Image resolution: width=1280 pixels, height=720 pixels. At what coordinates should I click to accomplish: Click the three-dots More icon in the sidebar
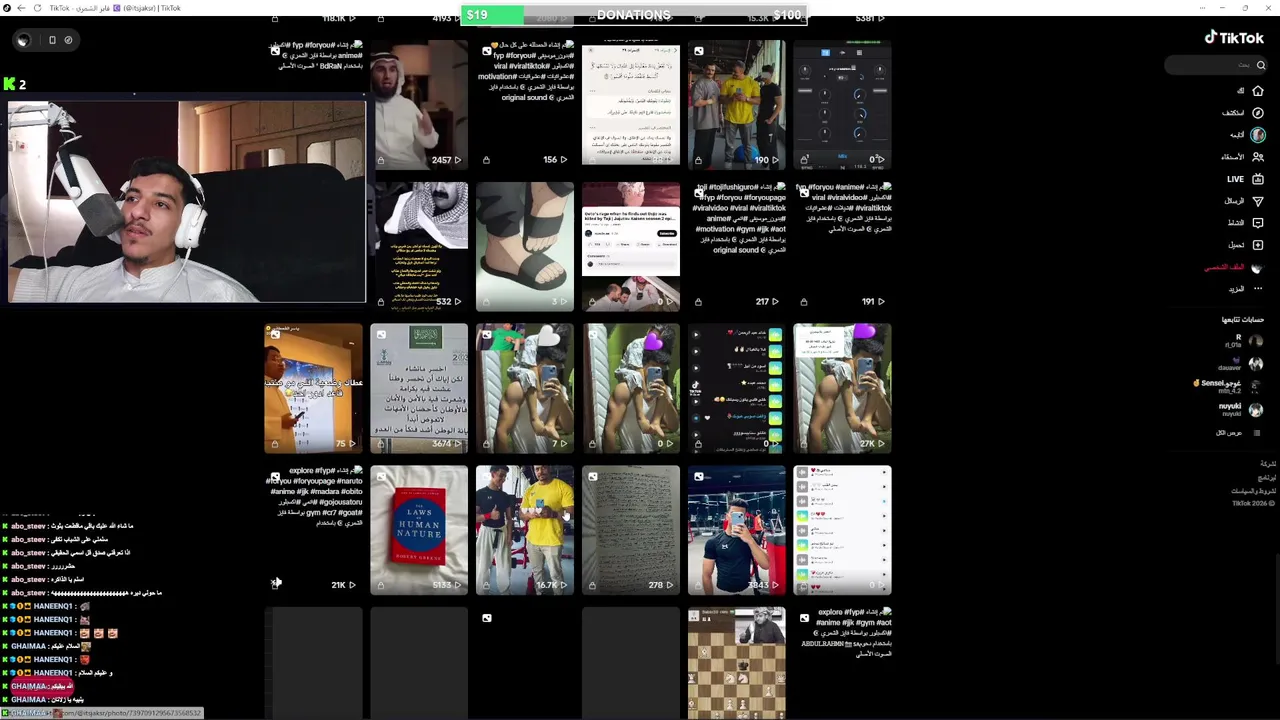(1258, 289)
